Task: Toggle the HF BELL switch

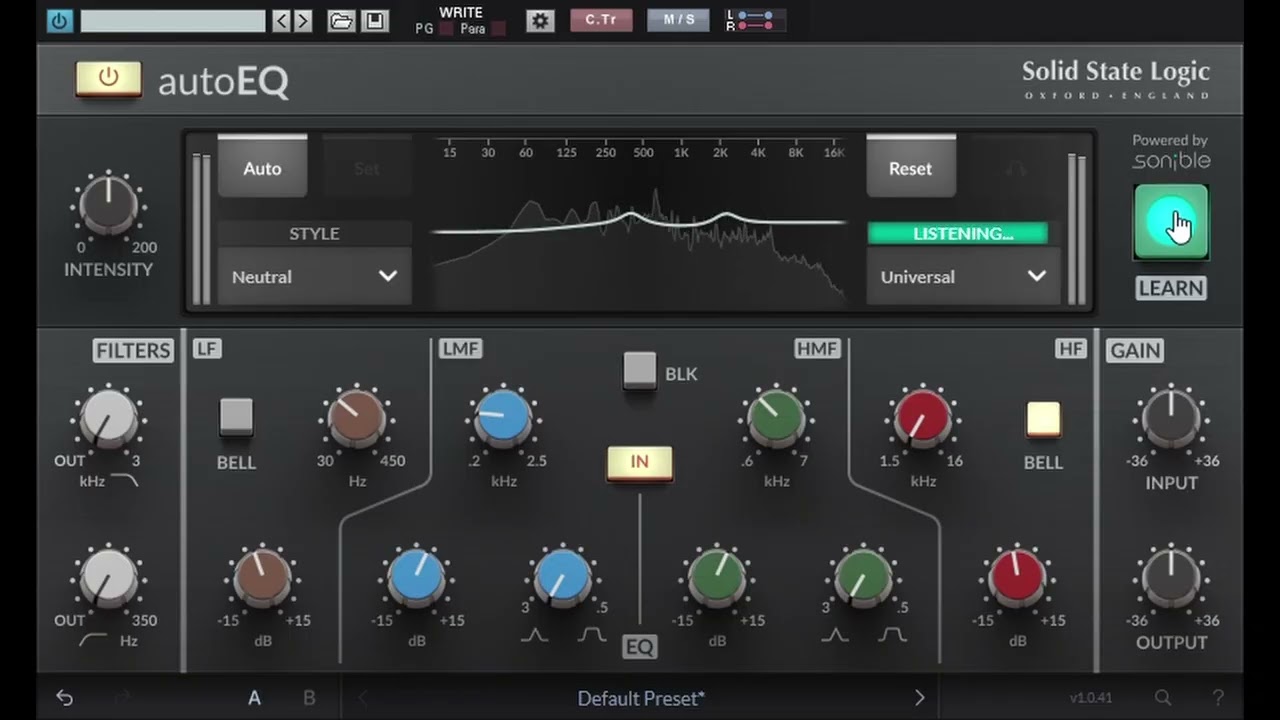Action: (x=1043, y=420)
